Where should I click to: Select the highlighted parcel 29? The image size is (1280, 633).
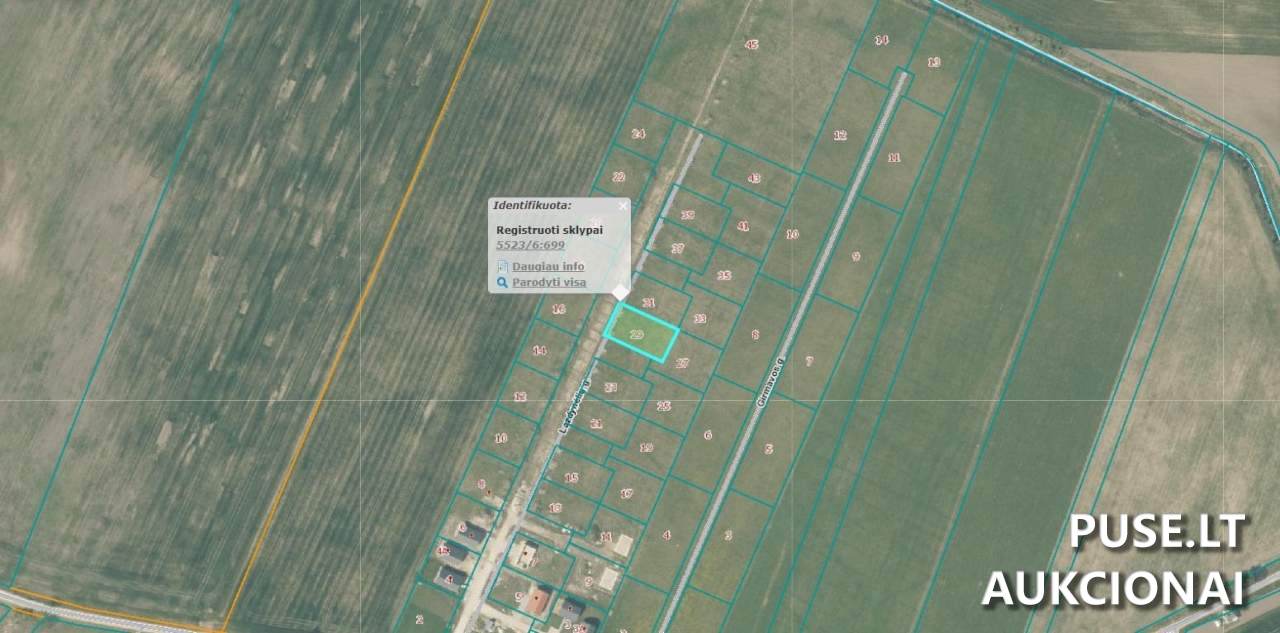click(x=641, y=334)
